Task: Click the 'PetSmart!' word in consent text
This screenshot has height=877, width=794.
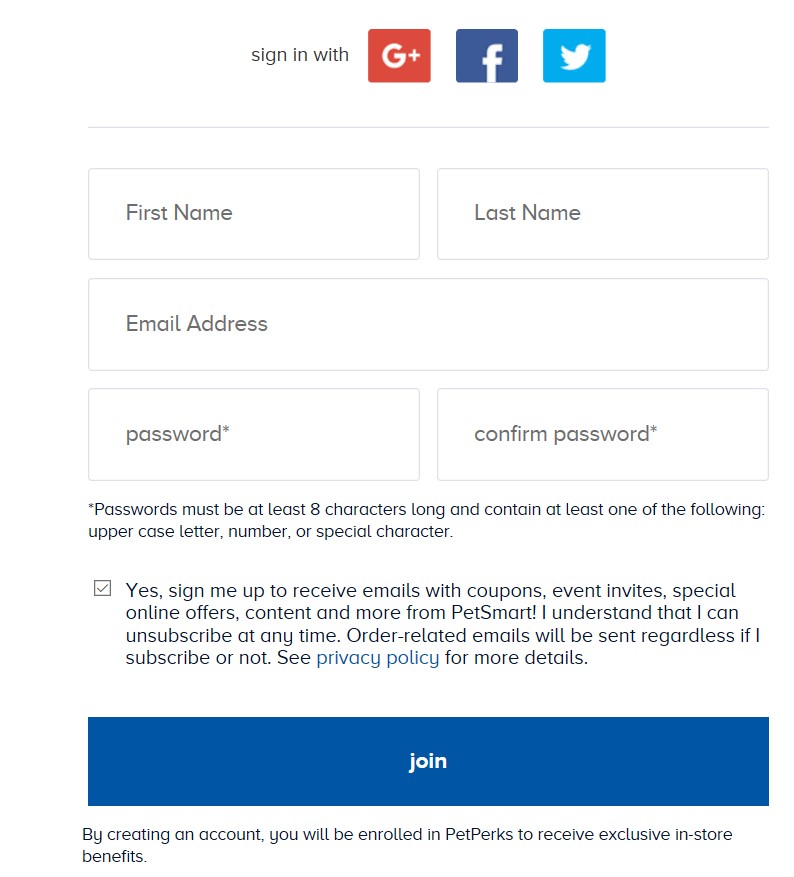Action: coord(494,613)
